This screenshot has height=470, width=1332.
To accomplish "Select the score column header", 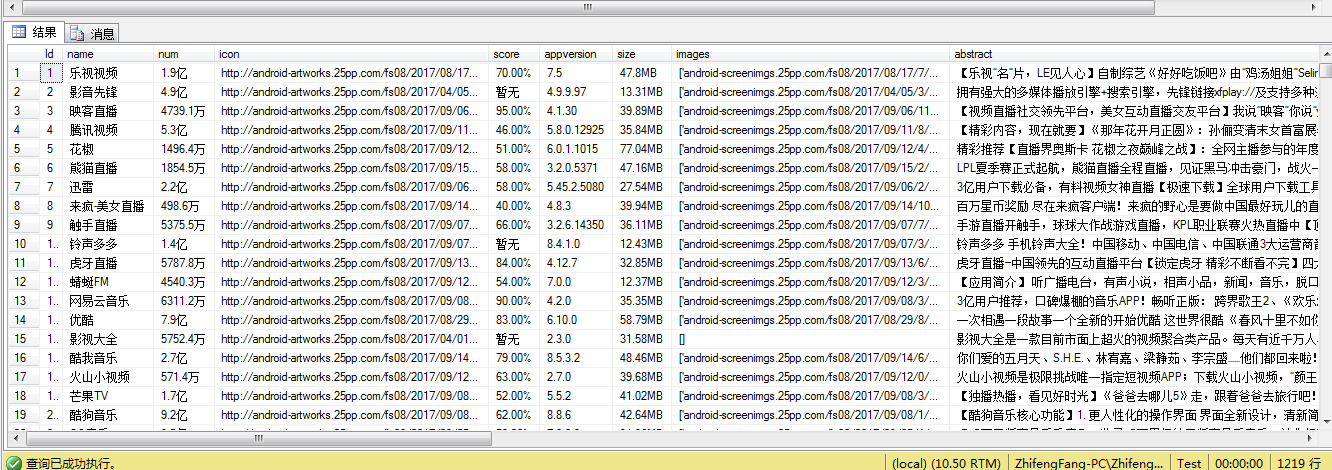I will coord(516,54).
